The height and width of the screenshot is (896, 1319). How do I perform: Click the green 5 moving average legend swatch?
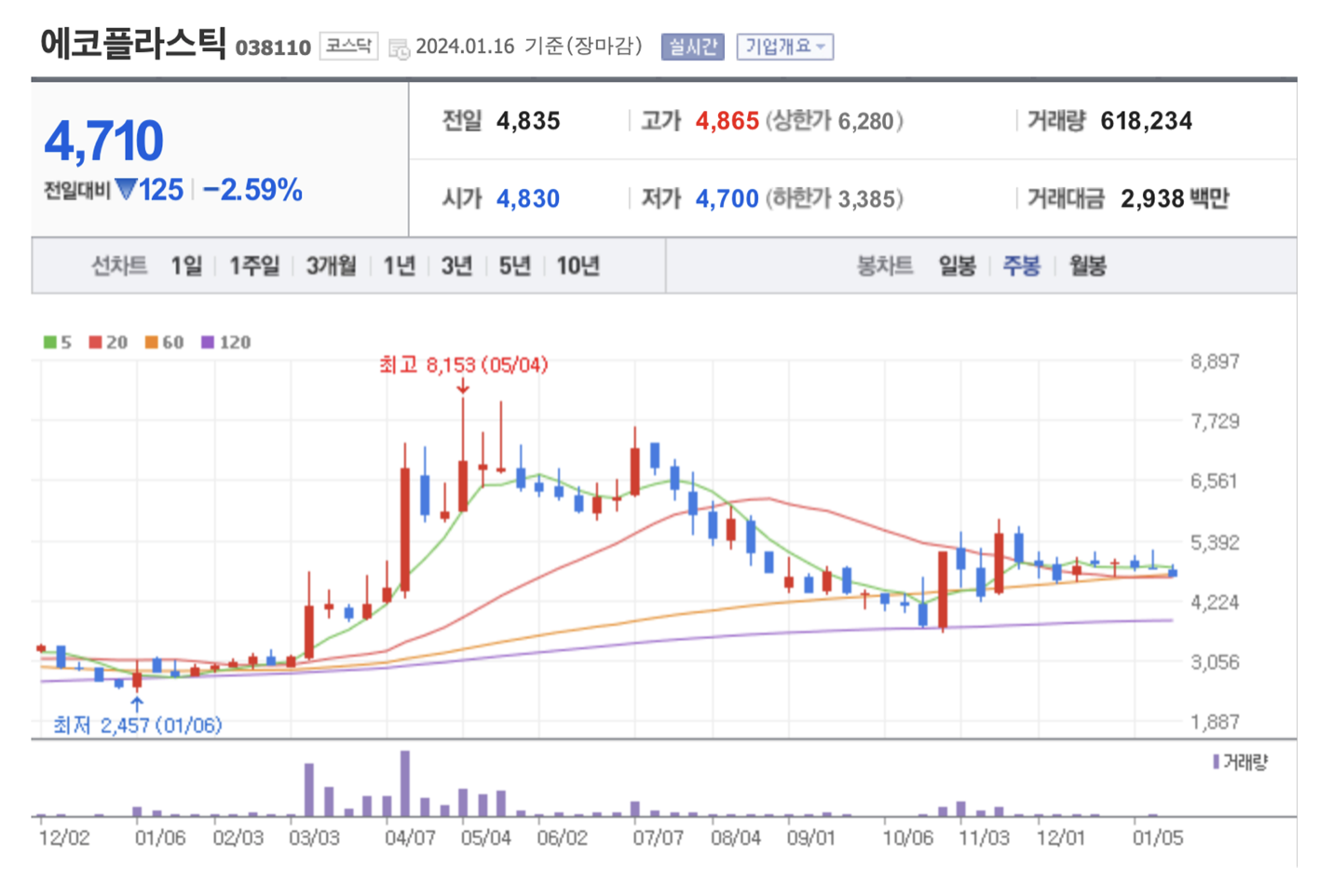tap(50, 343)
